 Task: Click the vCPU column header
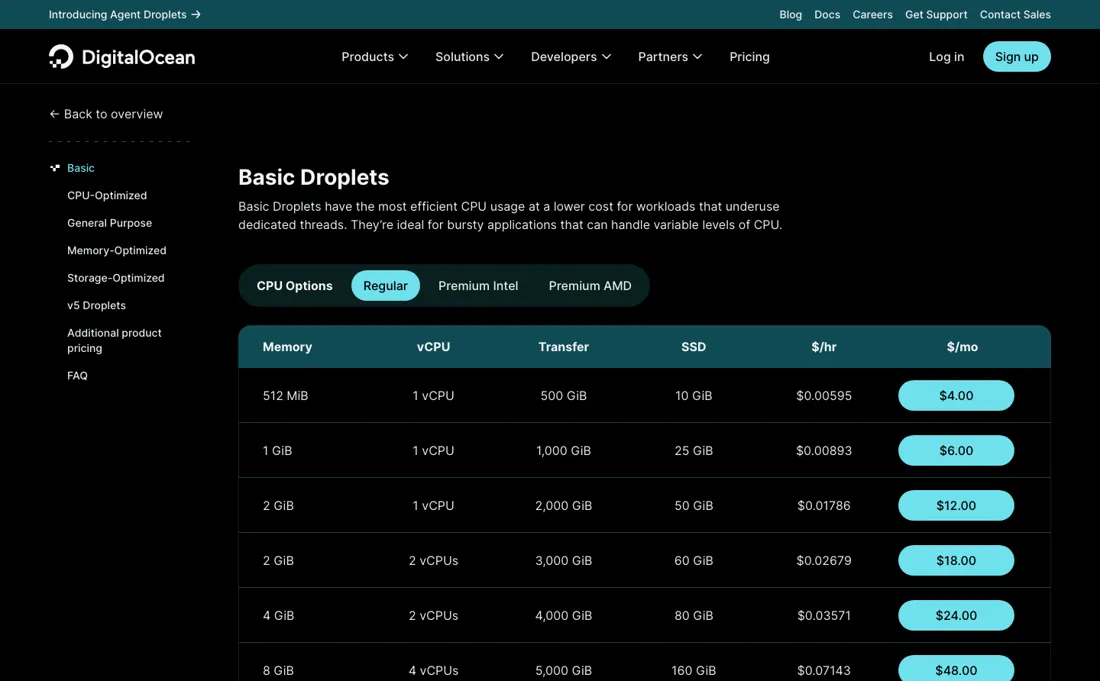433,346
